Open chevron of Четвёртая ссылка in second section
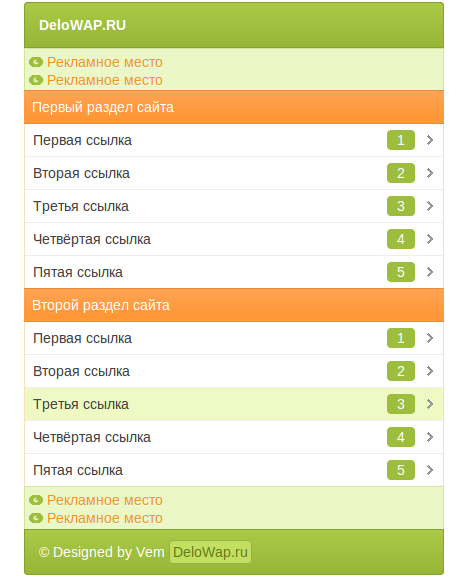Viewport: 463px width, 579px height. (430, 437)
